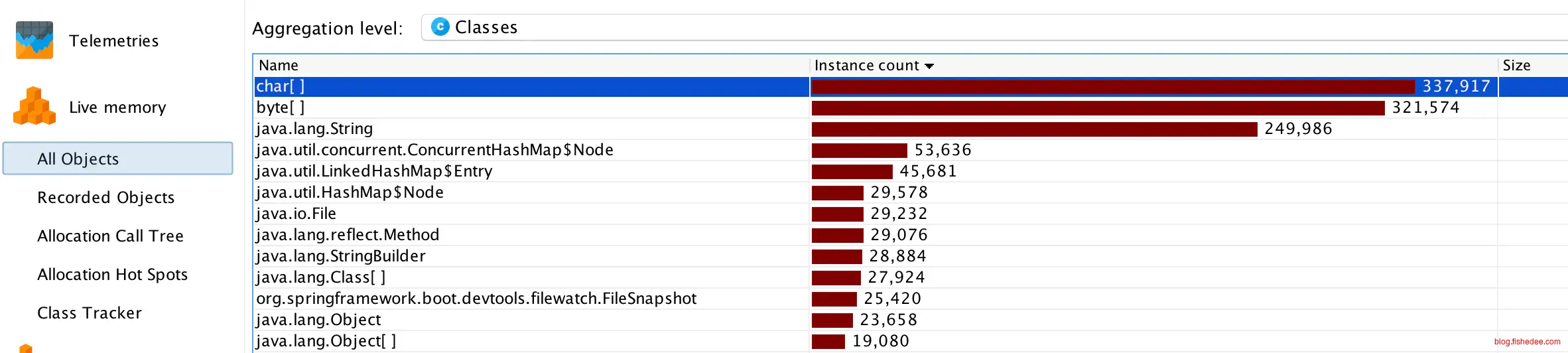
Task: Select the java.lang.String row
Action: [314, 129]
